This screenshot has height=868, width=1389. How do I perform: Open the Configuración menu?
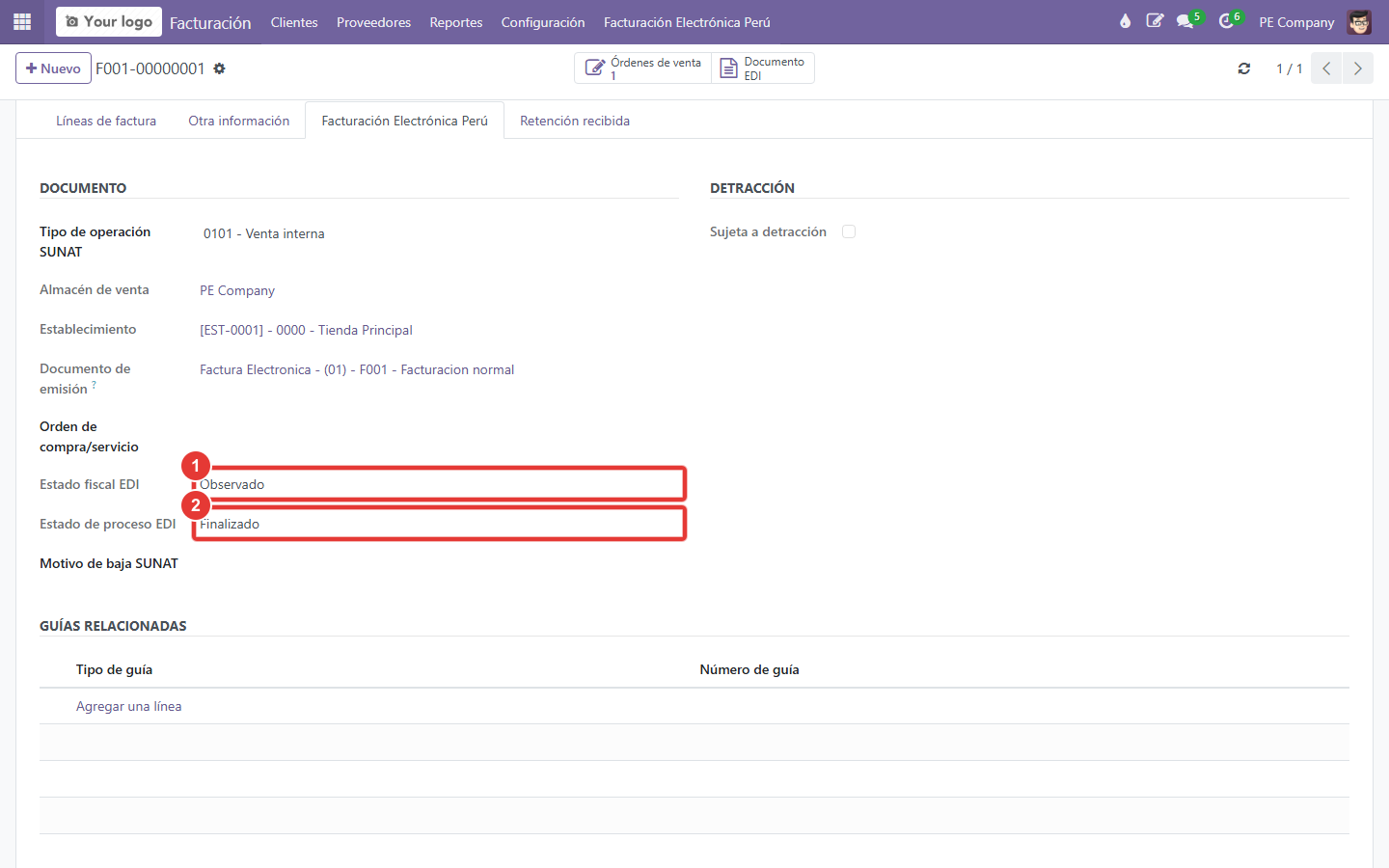543,21
